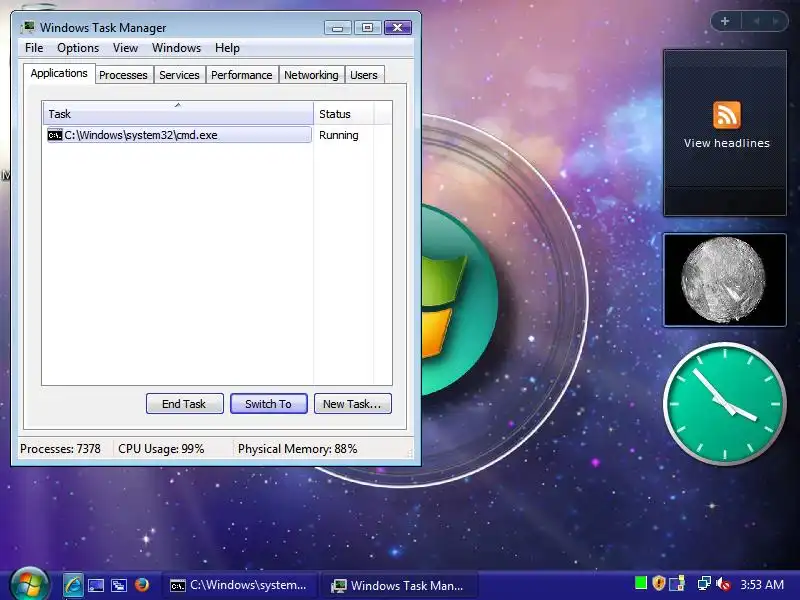Minimize the Task Manager window
This screenshot has height=600, width=800.
pos(337,28)
